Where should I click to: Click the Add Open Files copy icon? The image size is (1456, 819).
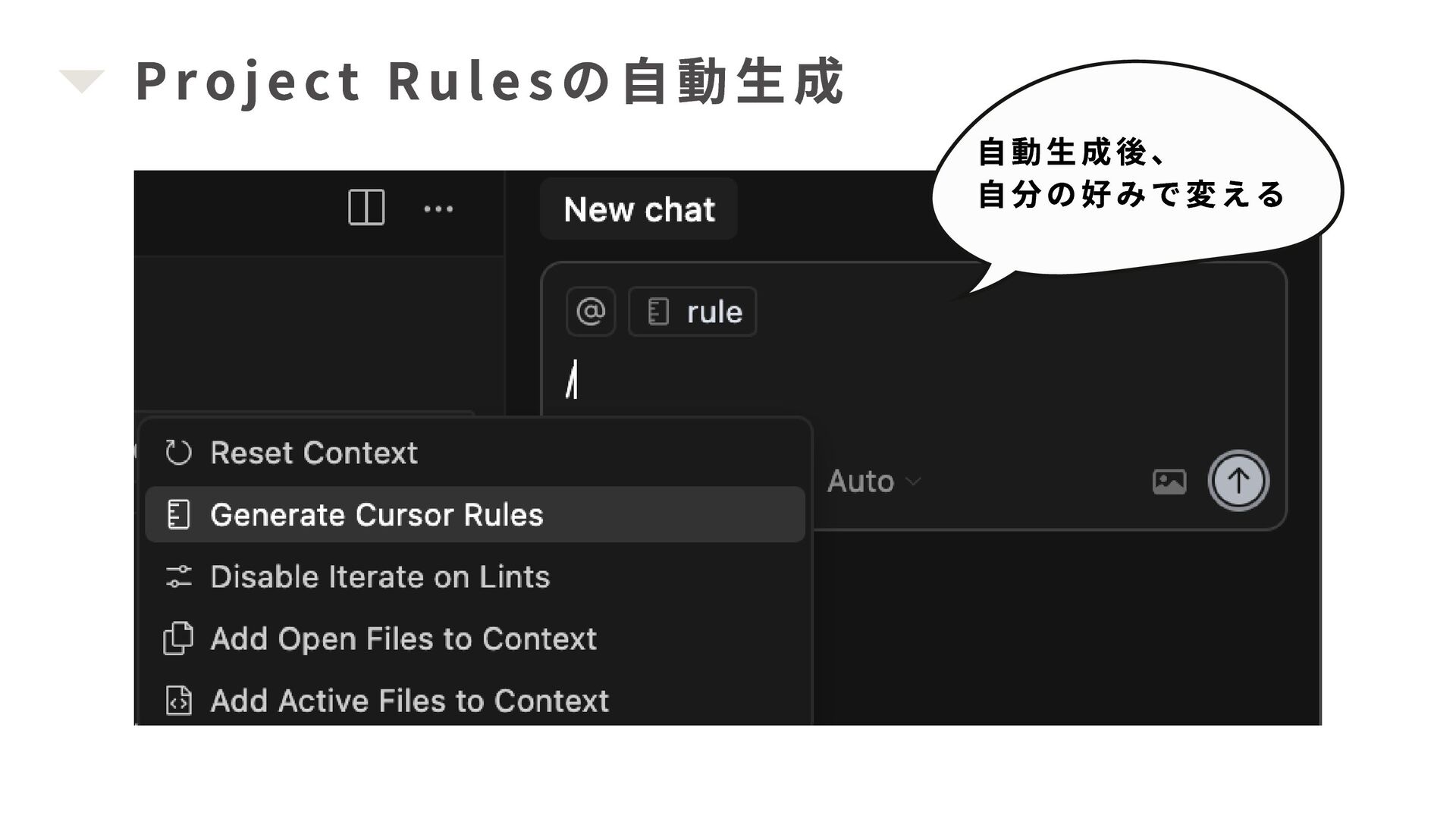[178, 639]
